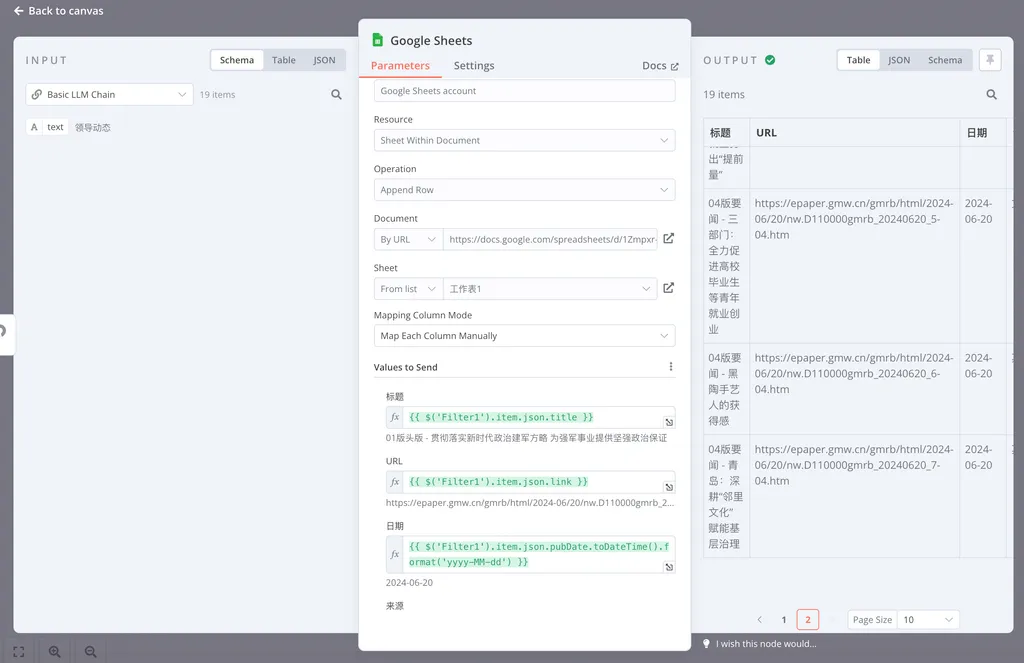Screen dimensions: 1024x663
Task: Click the lightbulb feedback icon
Action: coord(706,643)
